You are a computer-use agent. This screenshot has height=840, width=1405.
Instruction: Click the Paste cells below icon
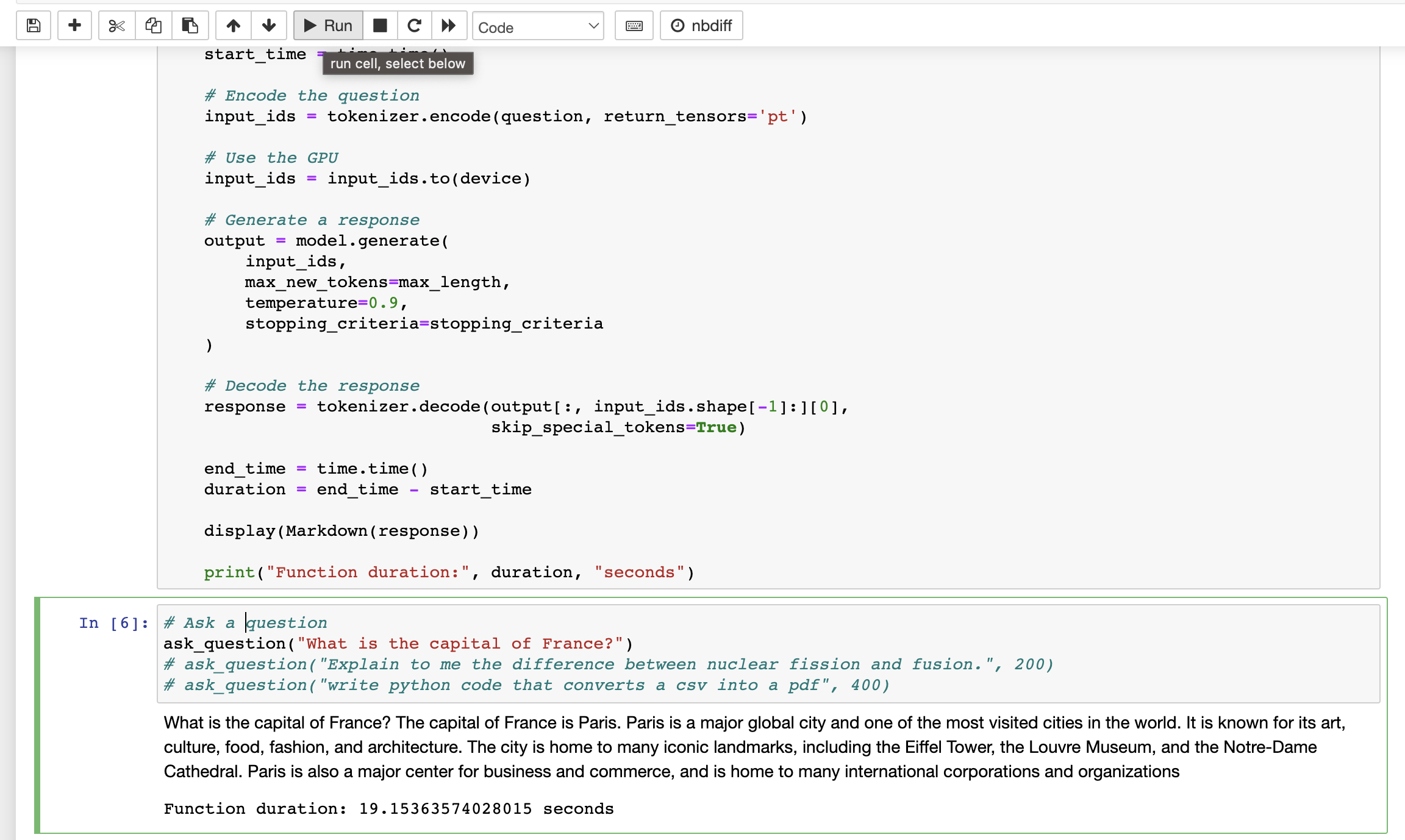pyautogui.click(x=189, y=26)
